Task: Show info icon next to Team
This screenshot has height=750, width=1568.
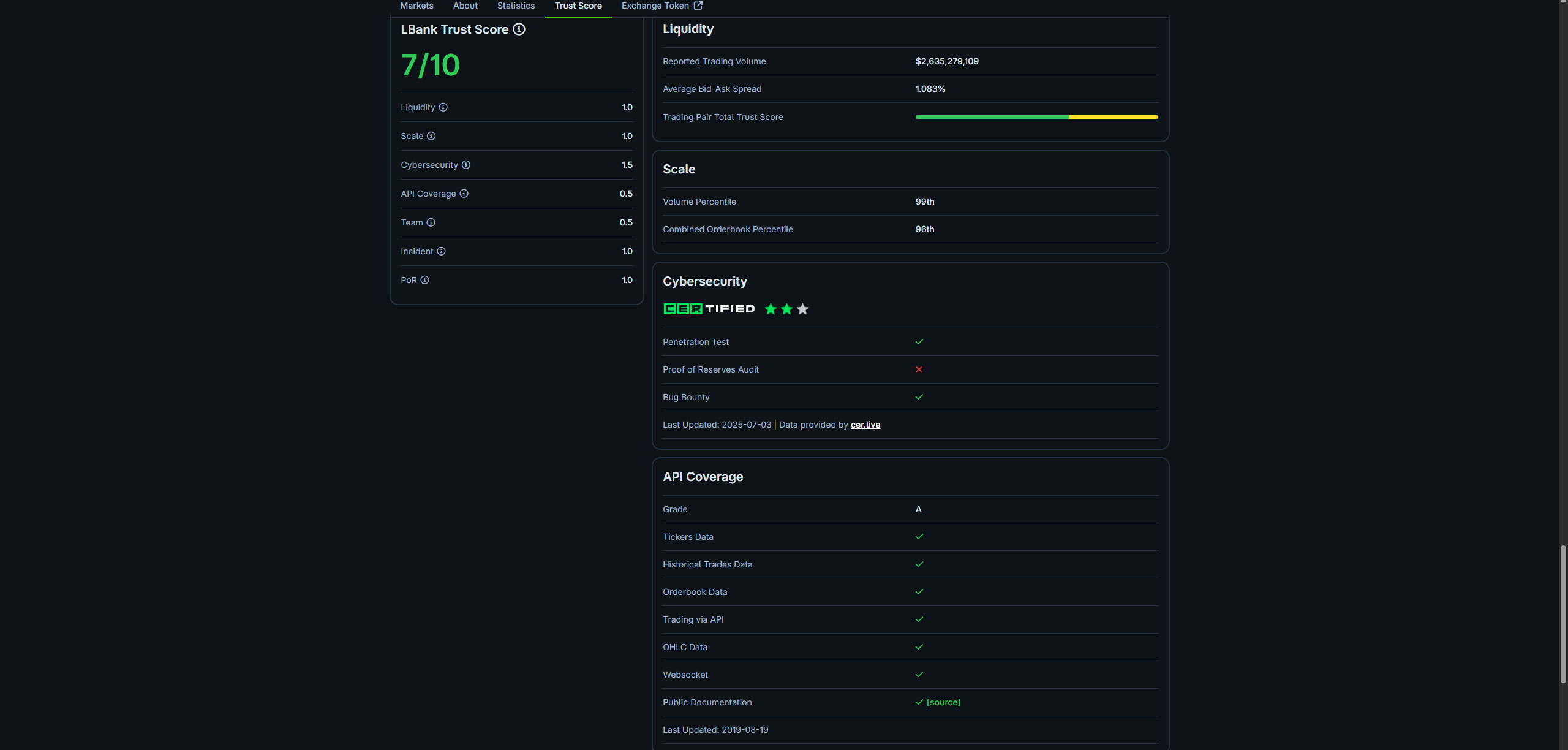Action: [x=431, y=222]
